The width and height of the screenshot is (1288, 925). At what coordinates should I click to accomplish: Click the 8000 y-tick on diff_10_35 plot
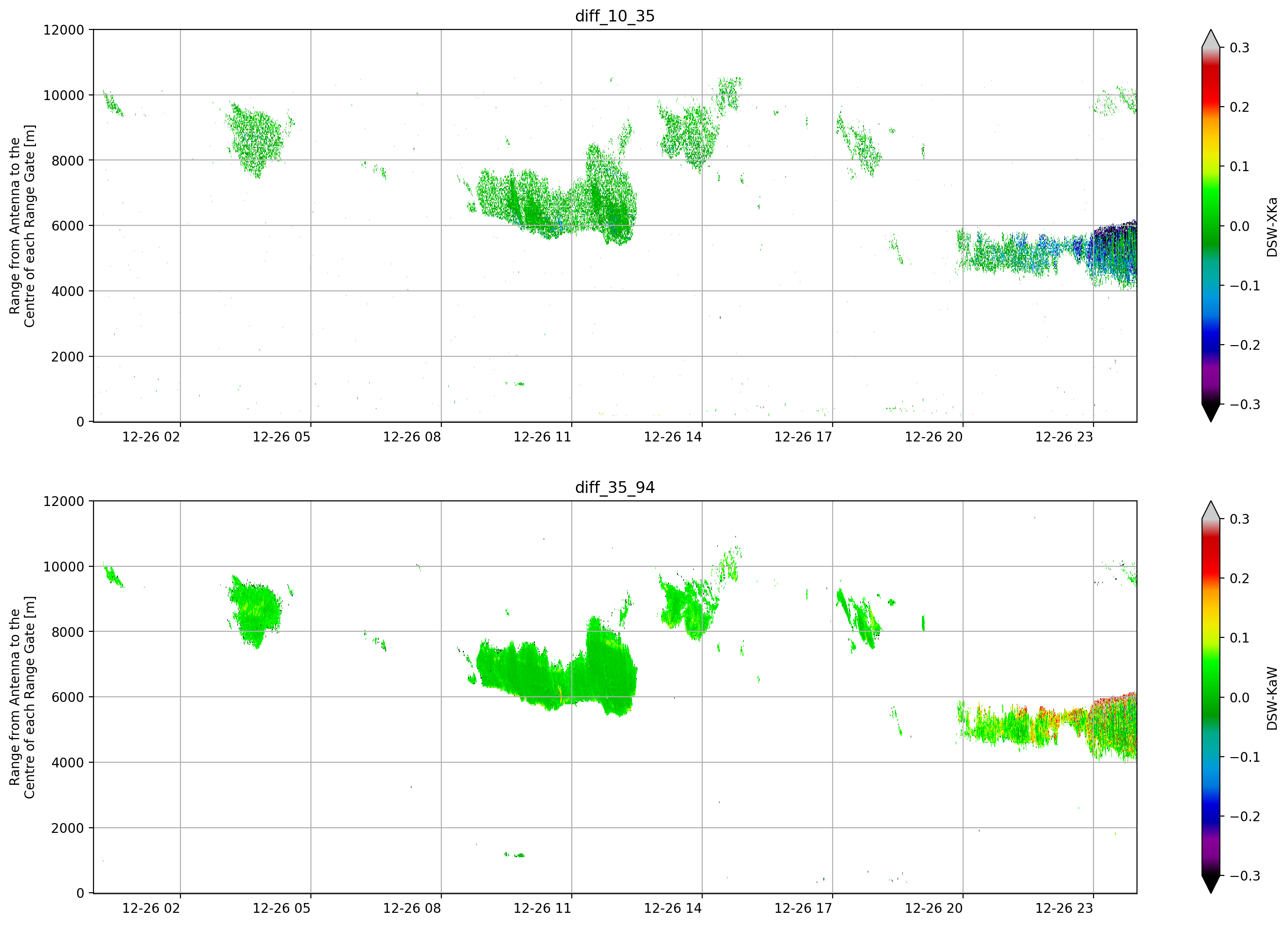(68, 160)
